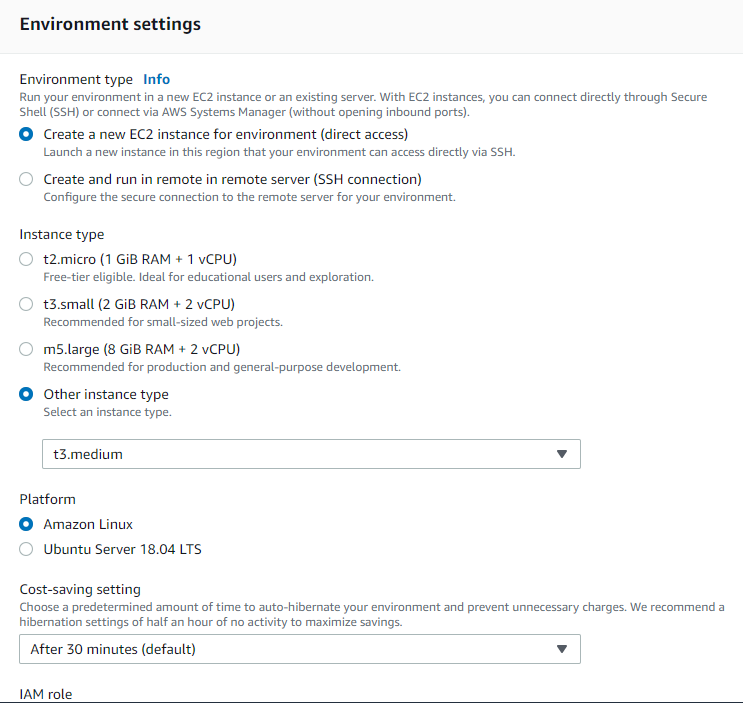
Task: Click the After 30 minutes (default) dropdown text
Action: pos(112,649)
